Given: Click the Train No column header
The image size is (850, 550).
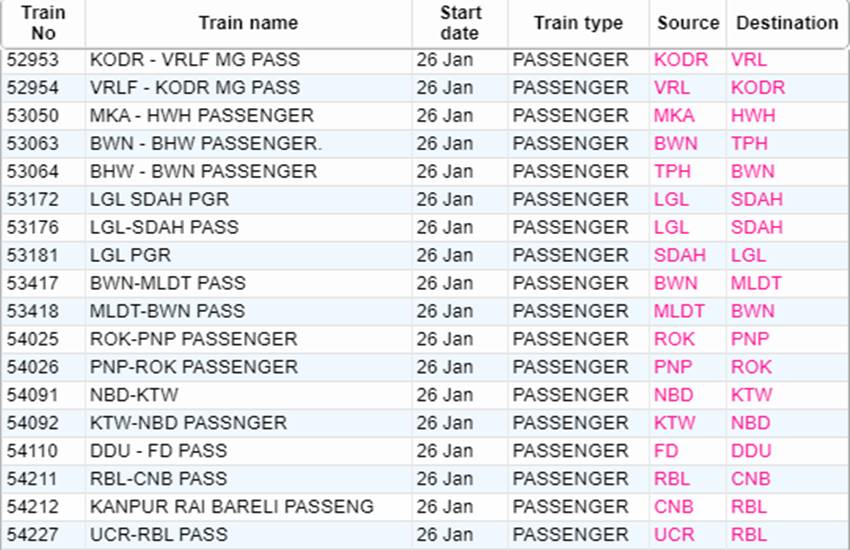Looking at the screenshot, I should [43, 23].
